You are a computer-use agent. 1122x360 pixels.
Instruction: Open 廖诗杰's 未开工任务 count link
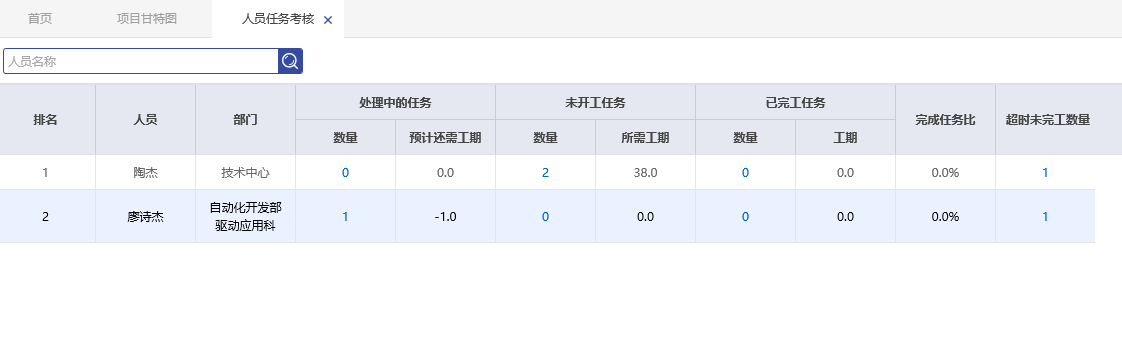click(x=545, y=217)
